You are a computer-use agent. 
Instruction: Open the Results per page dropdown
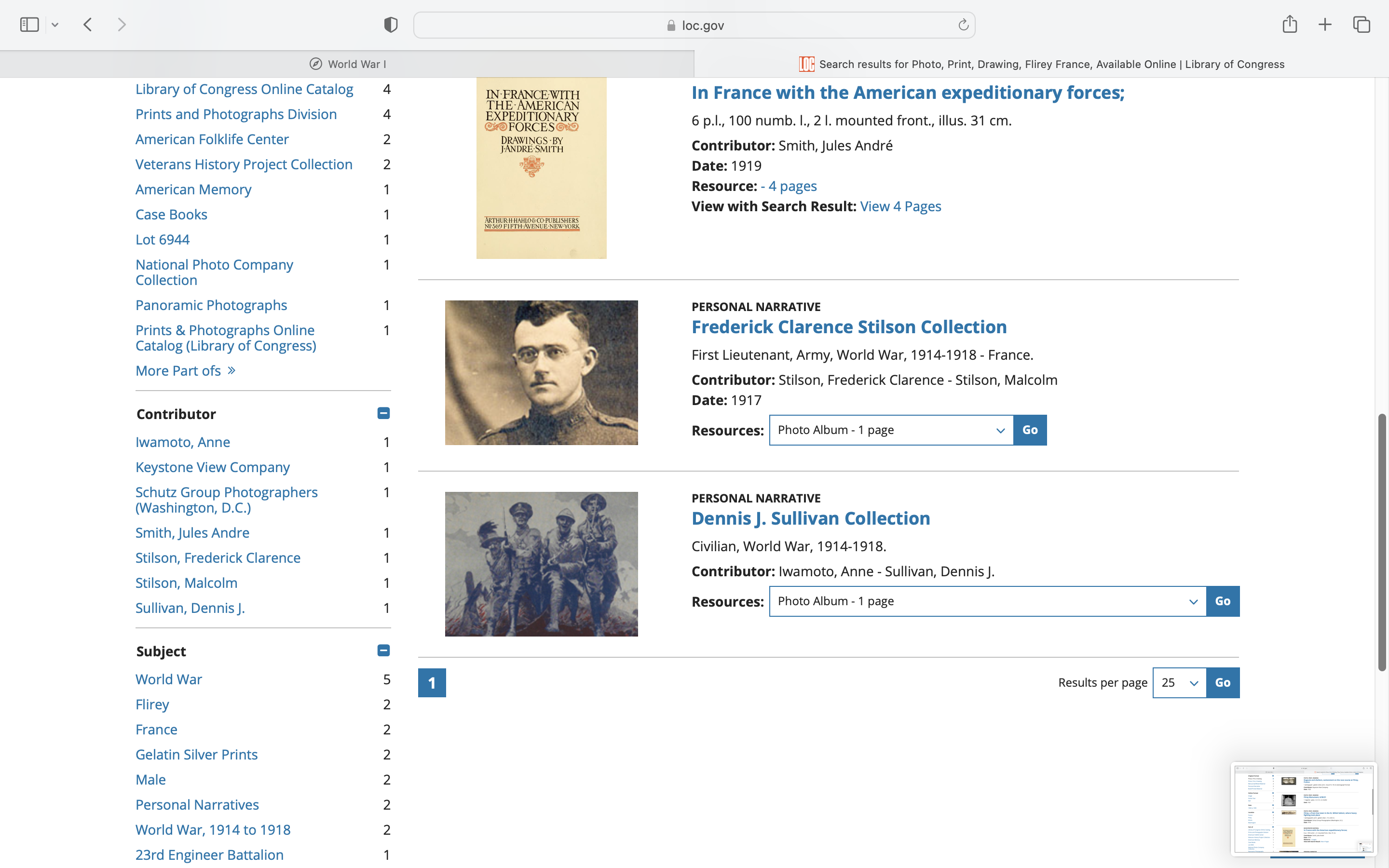point(1179,682)
